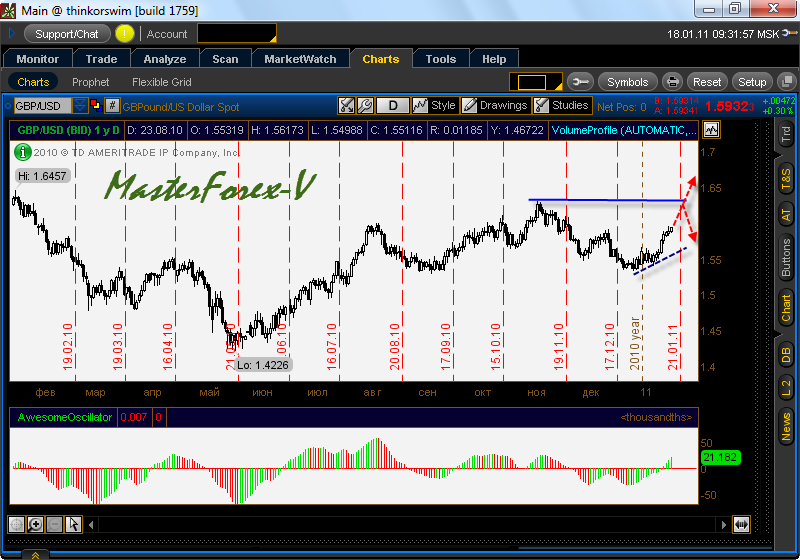
Task: Change the D timeframe aggregation button
Action: pos(393,106)
